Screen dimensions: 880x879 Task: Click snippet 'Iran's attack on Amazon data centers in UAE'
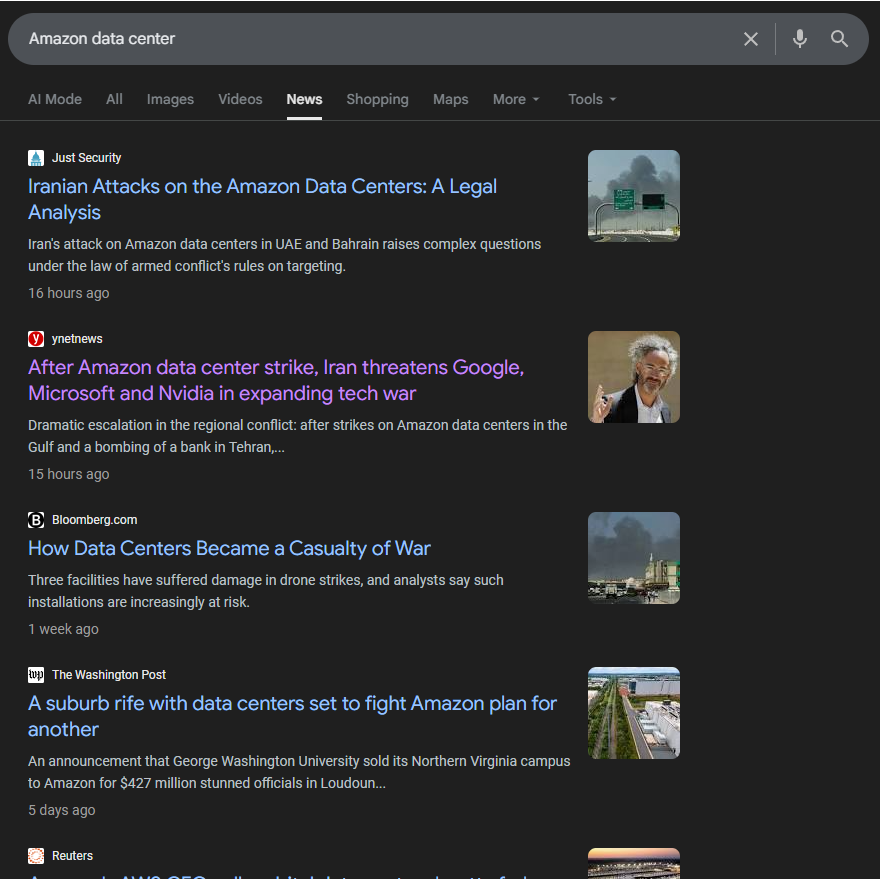coord(285,255)
